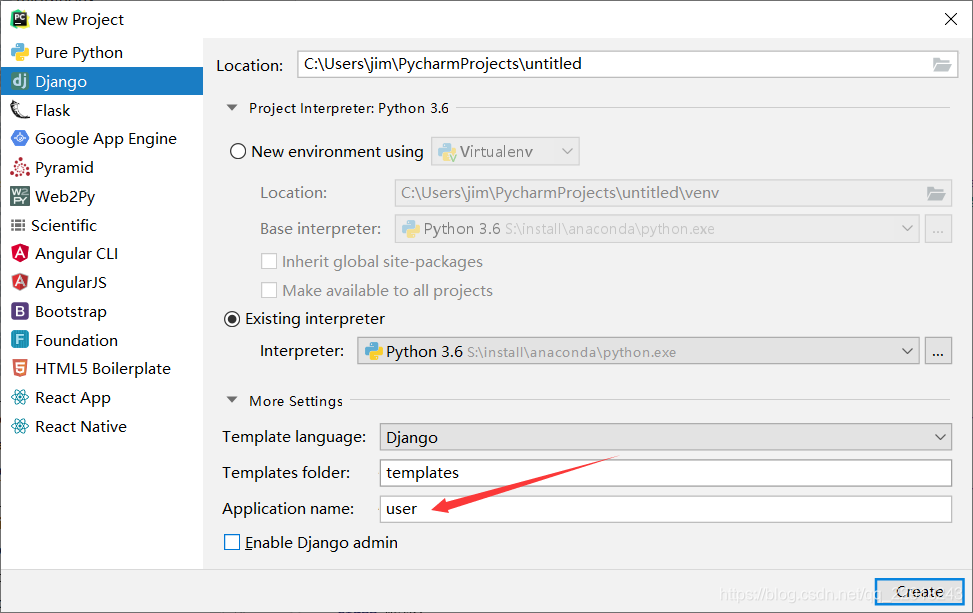973x613 pixels.
Task: Click the Create button
Action: click(x=920, y=592)
